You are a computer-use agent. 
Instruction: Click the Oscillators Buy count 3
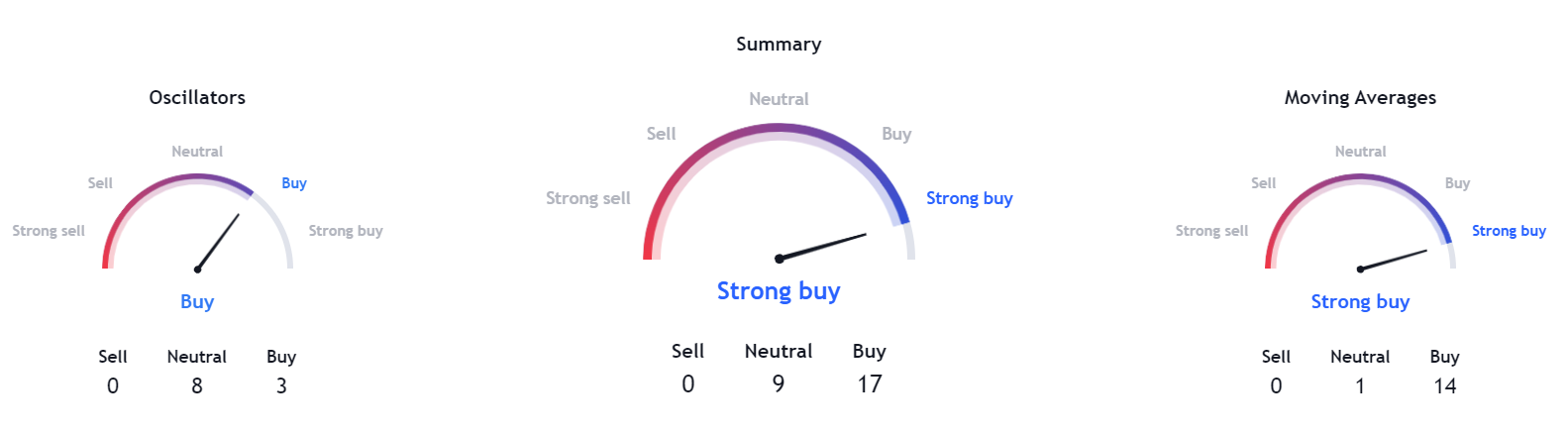[x=281, y=386]
